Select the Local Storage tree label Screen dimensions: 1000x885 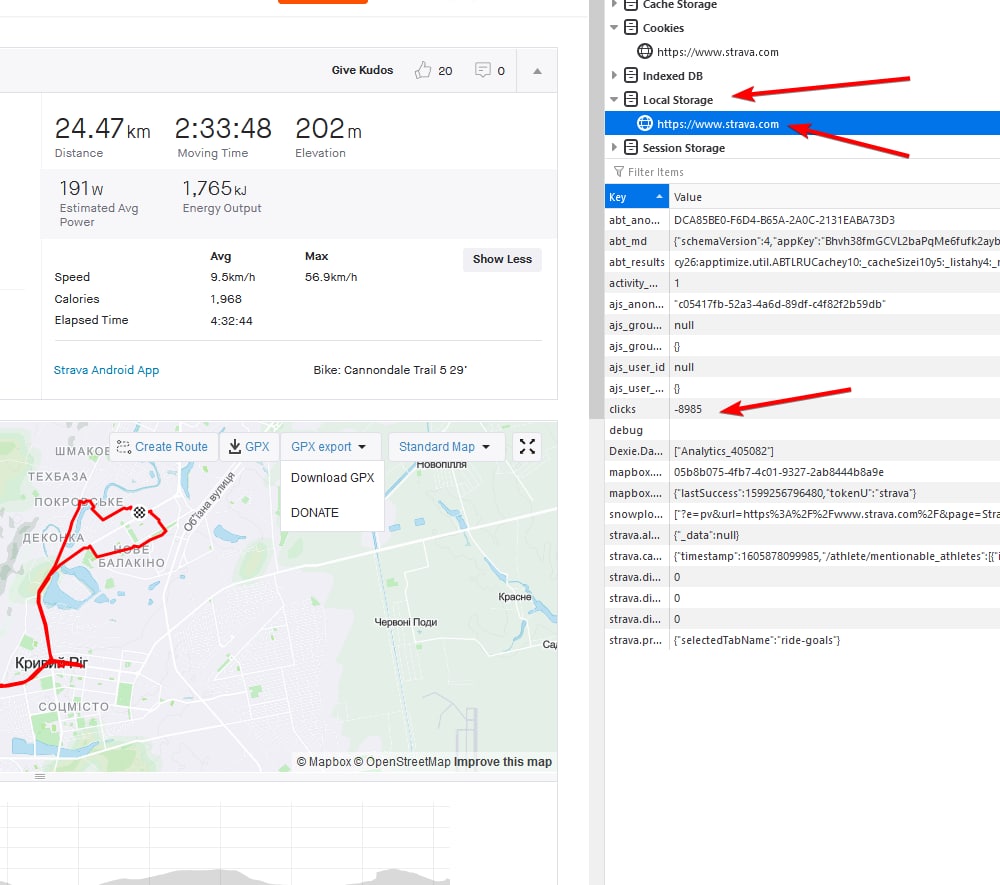tap(677, 100)
